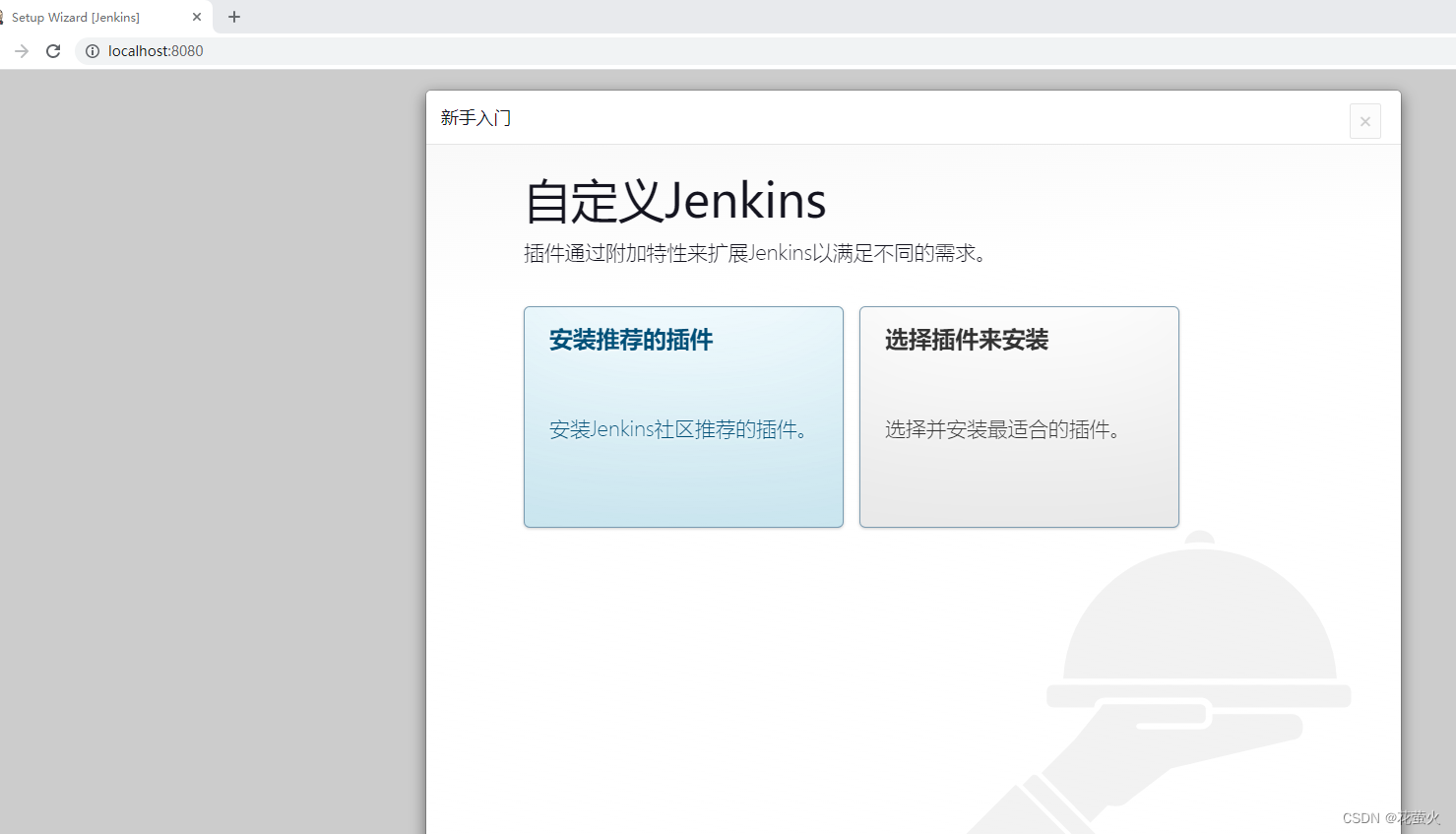This screenshot has height=834, width=1456.
Task: Click the reload page icon
Action: [52, 51]
